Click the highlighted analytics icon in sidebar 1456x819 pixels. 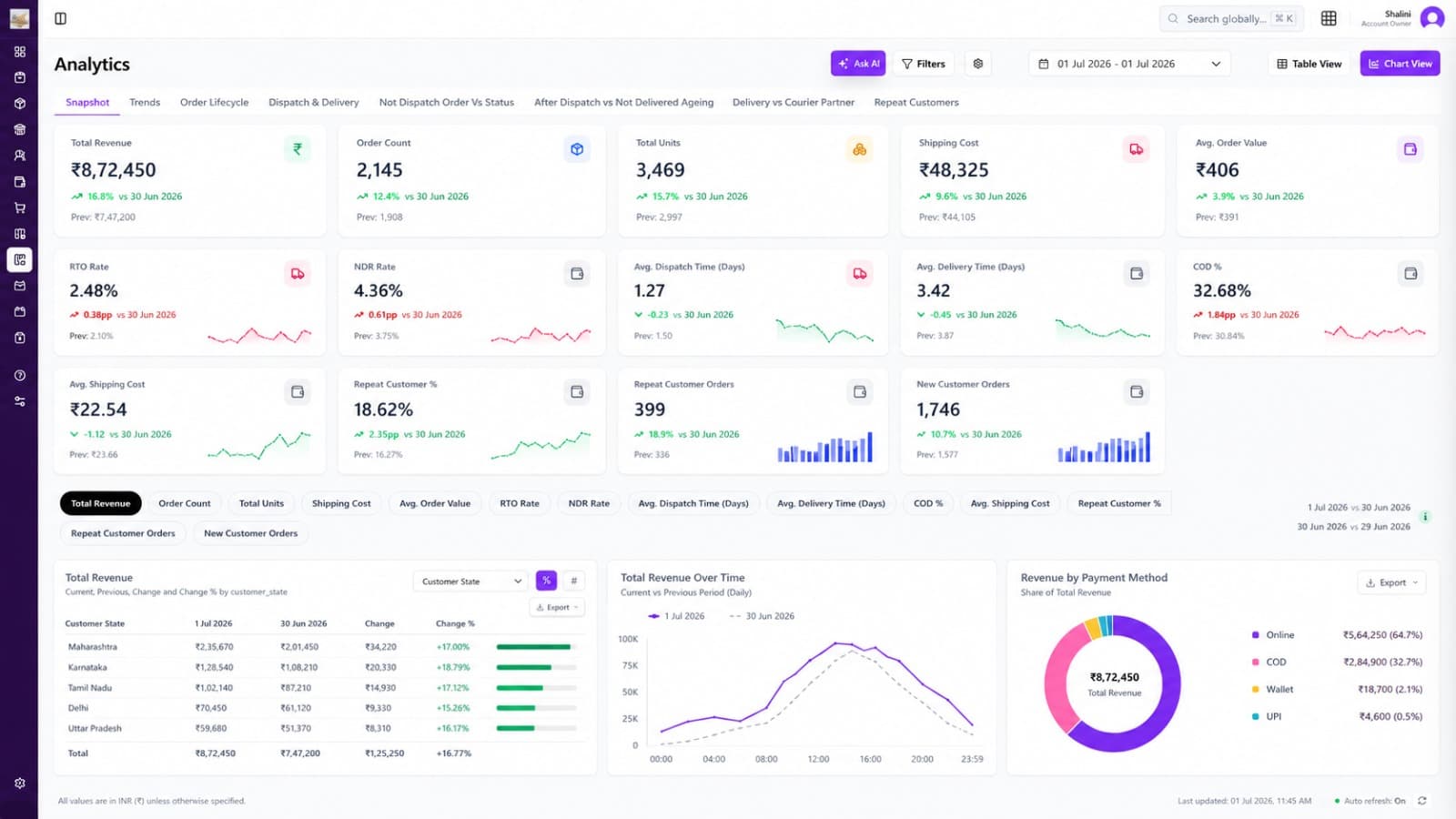[20, 259]
